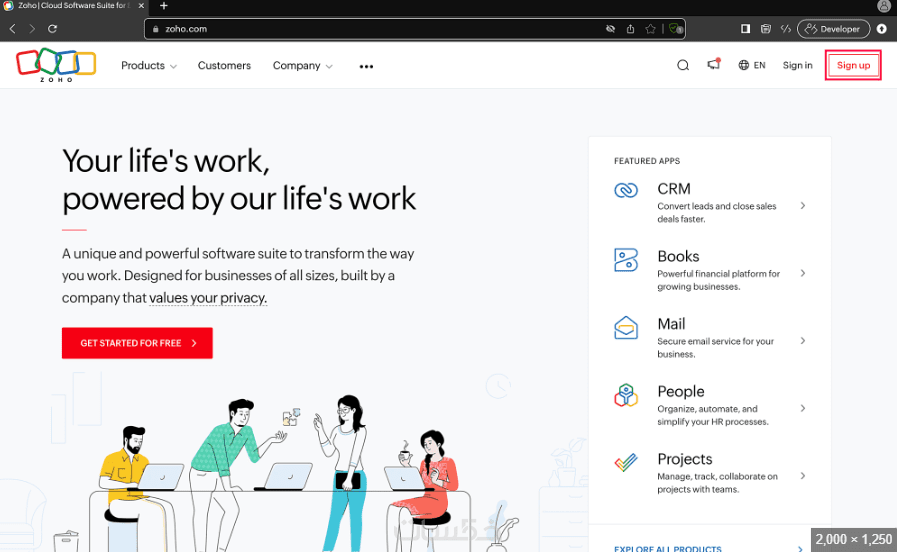Click Get Started For Free button
Image resolution: width=897 pixels, height=552 pixels.
(137, 343)
